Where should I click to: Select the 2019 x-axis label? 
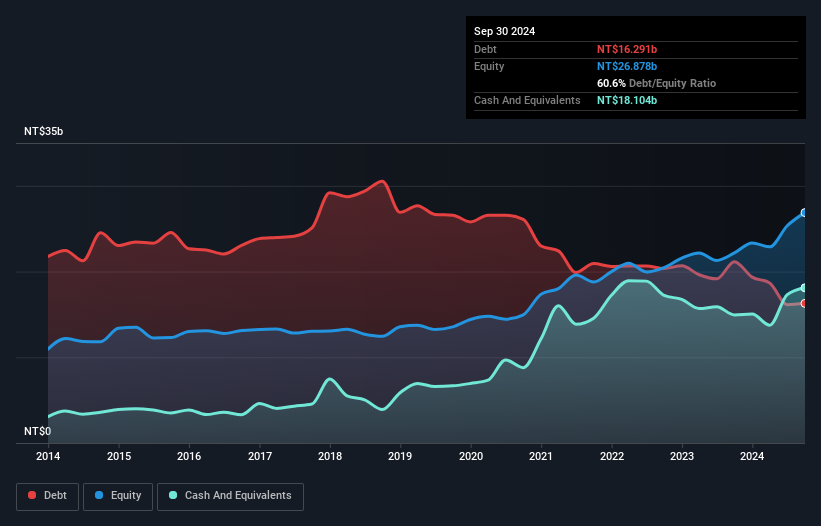pyautogui.click(x=400, y=456)
